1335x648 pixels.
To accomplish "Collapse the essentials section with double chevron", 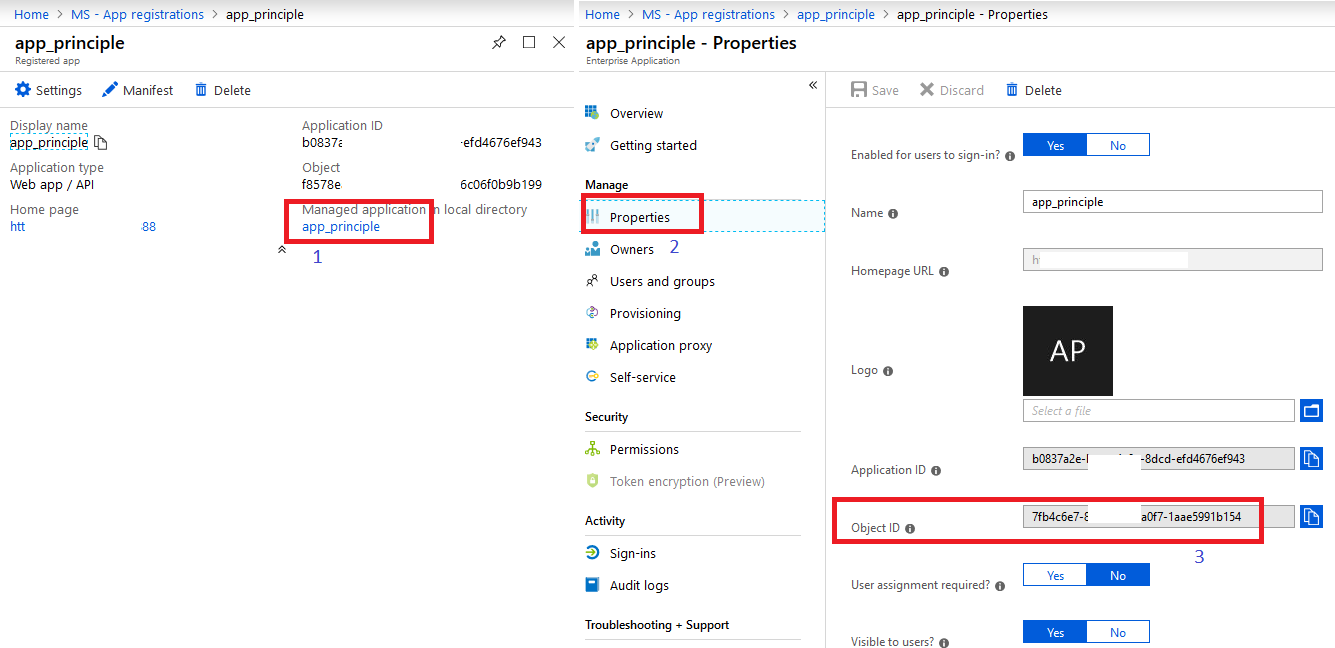I will pos(282,250).
